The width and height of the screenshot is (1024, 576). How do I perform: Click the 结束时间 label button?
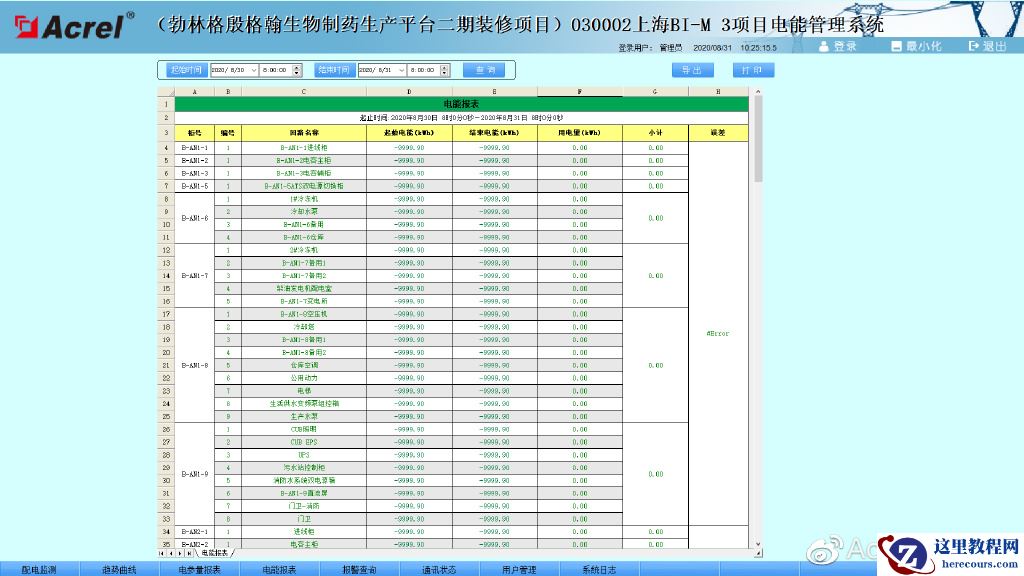(334, 70)
